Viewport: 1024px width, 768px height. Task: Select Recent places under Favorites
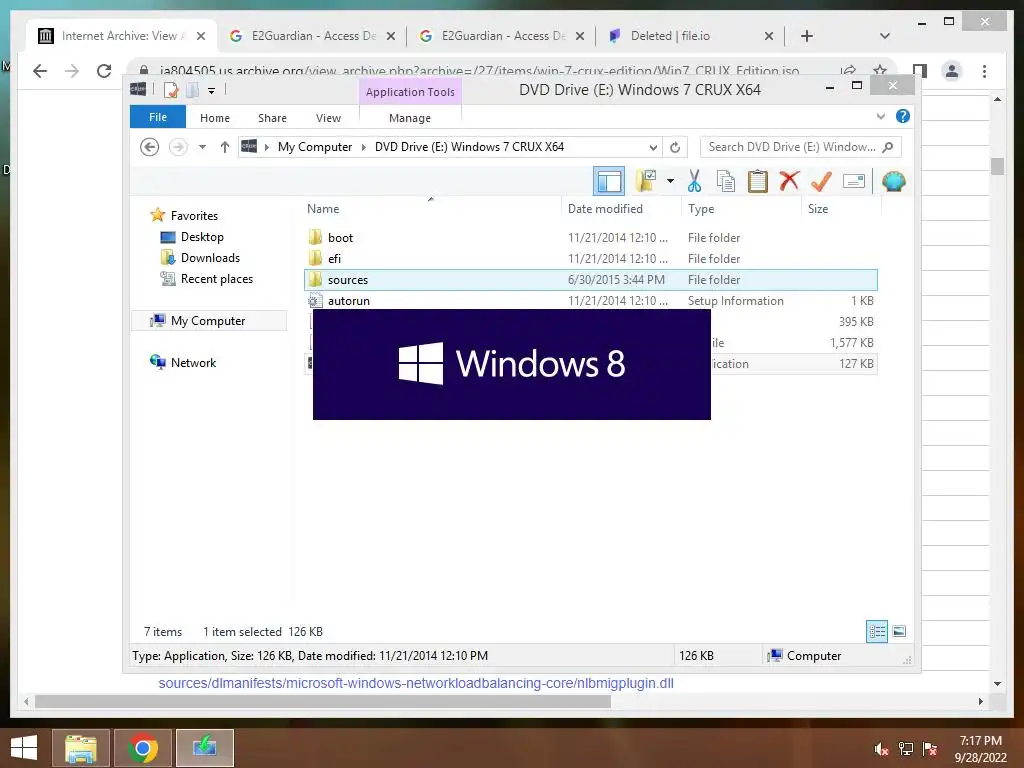coord(216,278)
